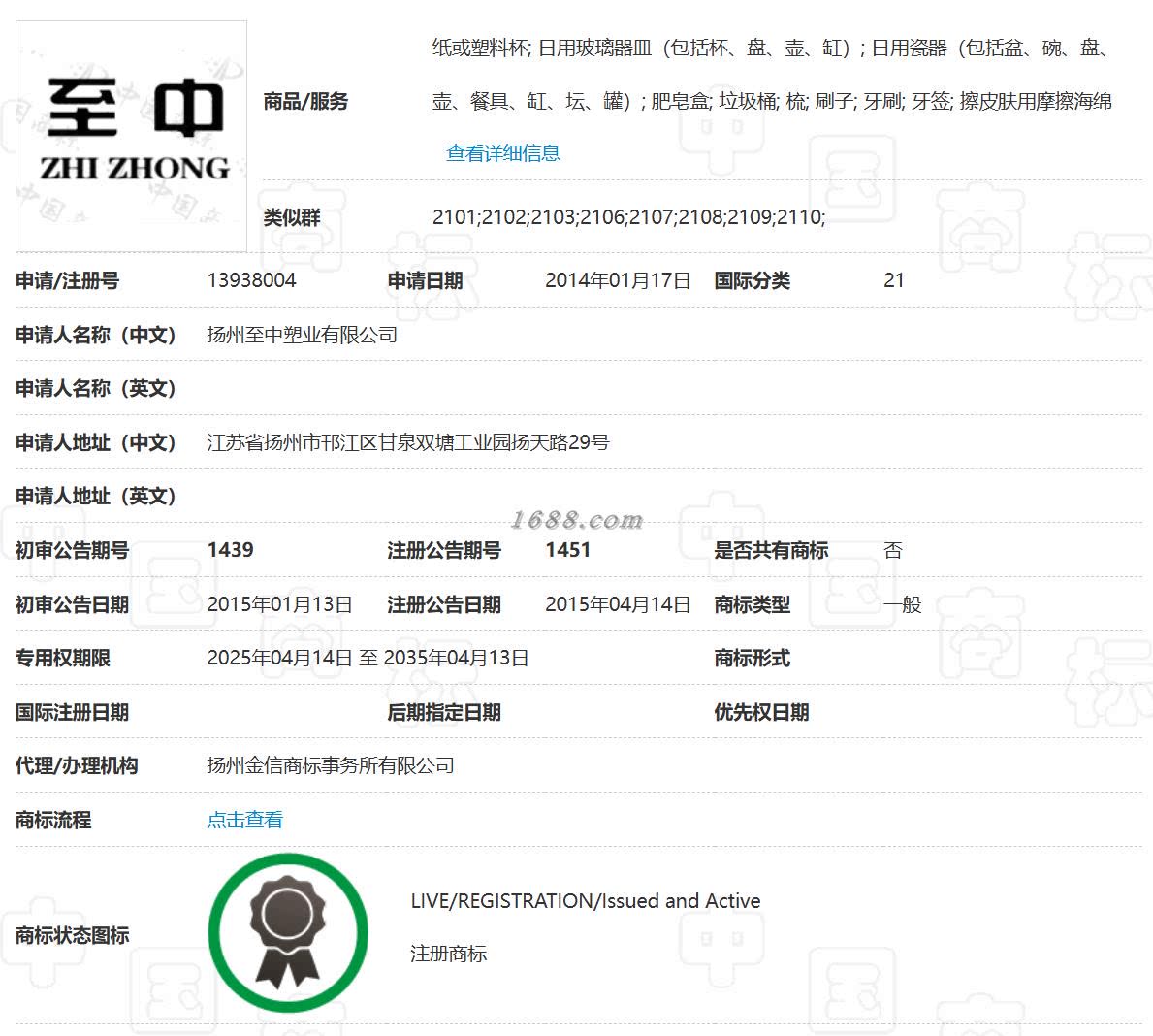Click the registration announcement issue 1451
Screen dimensions: 1153x1036
(x=567, y=550)
